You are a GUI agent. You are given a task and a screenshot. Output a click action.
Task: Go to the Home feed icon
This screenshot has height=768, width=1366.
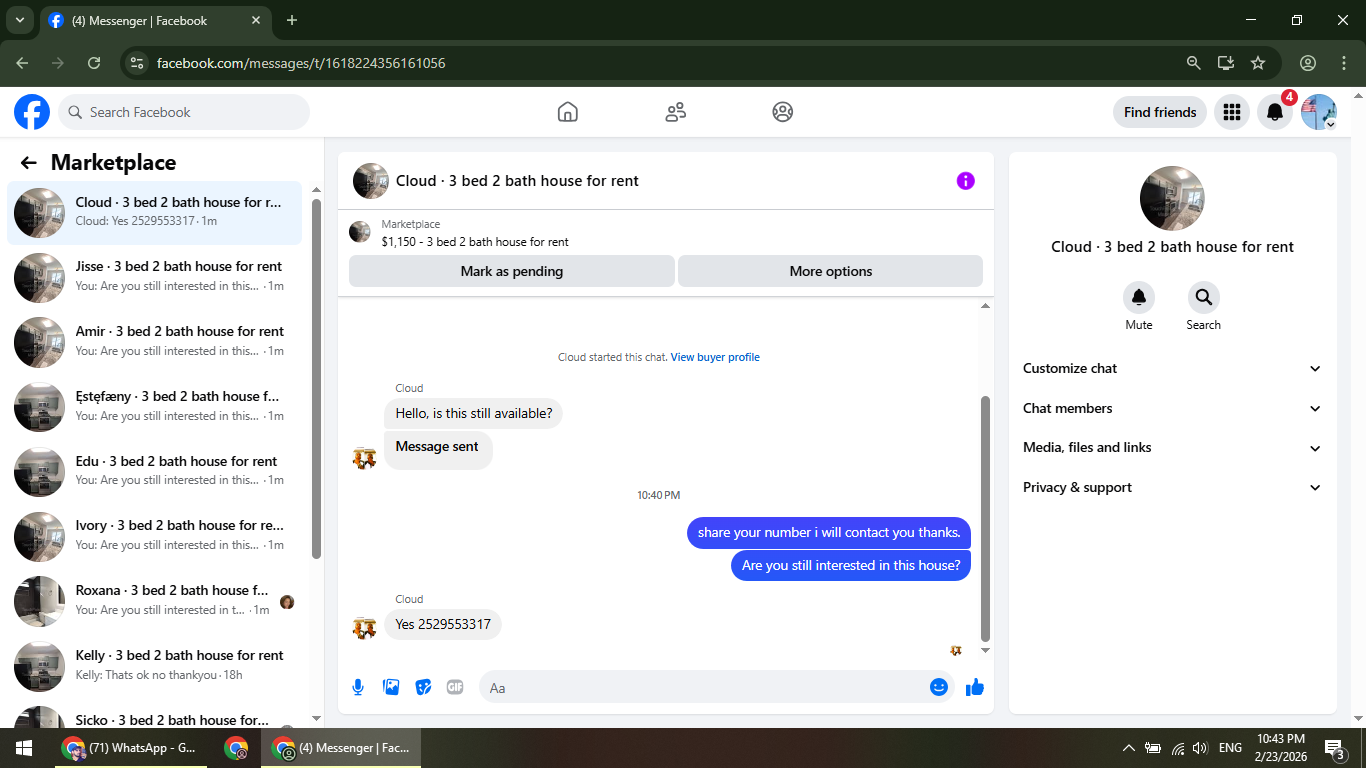[x=568, y=112]
